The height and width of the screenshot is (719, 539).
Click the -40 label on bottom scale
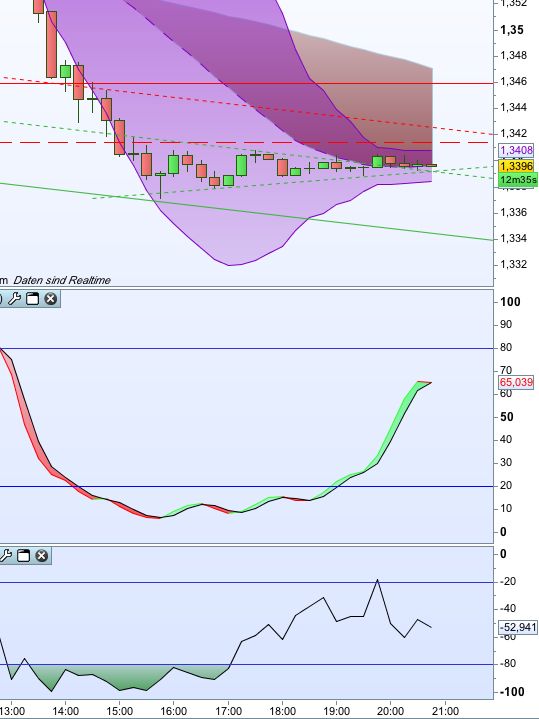coord(508,608)
